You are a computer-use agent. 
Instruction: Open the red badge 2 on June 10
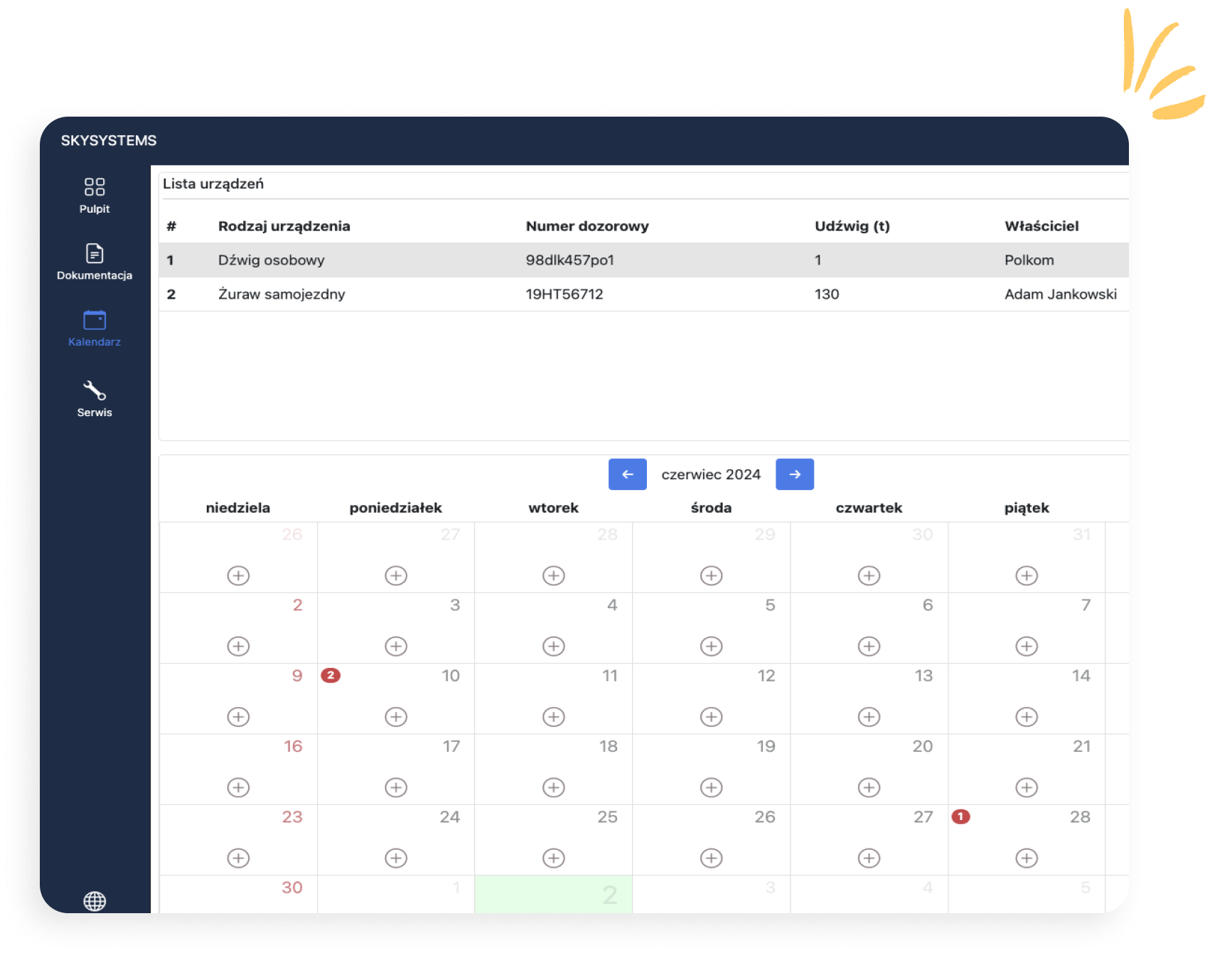pyautogui.click(x=331, y=675)
